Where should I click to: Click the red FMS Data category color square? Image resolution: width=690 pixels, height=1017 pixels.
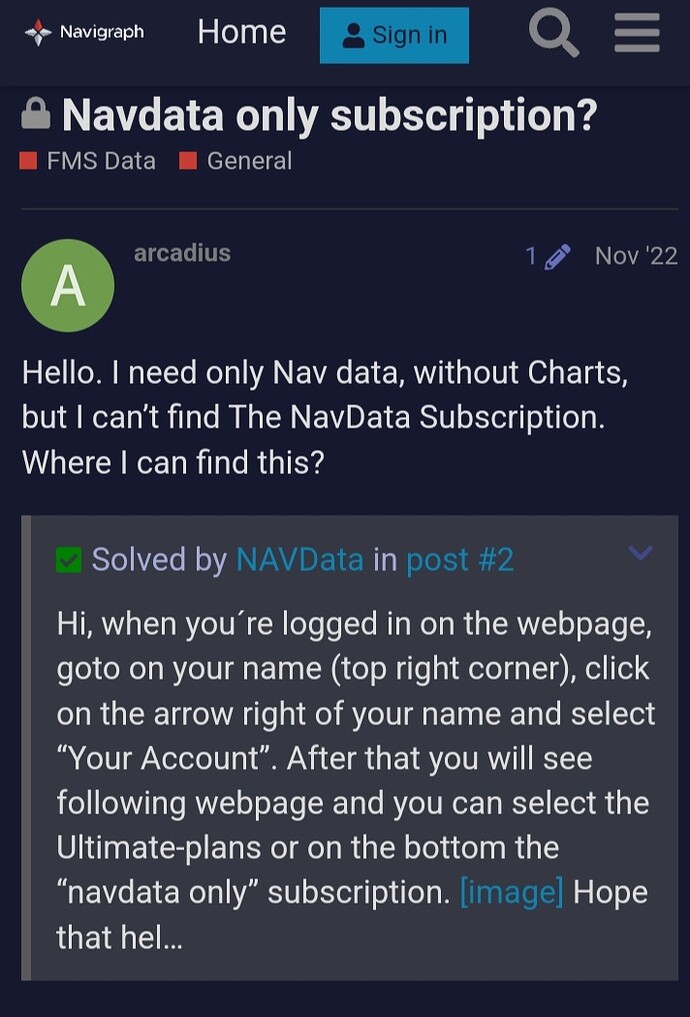pos(31,159)
